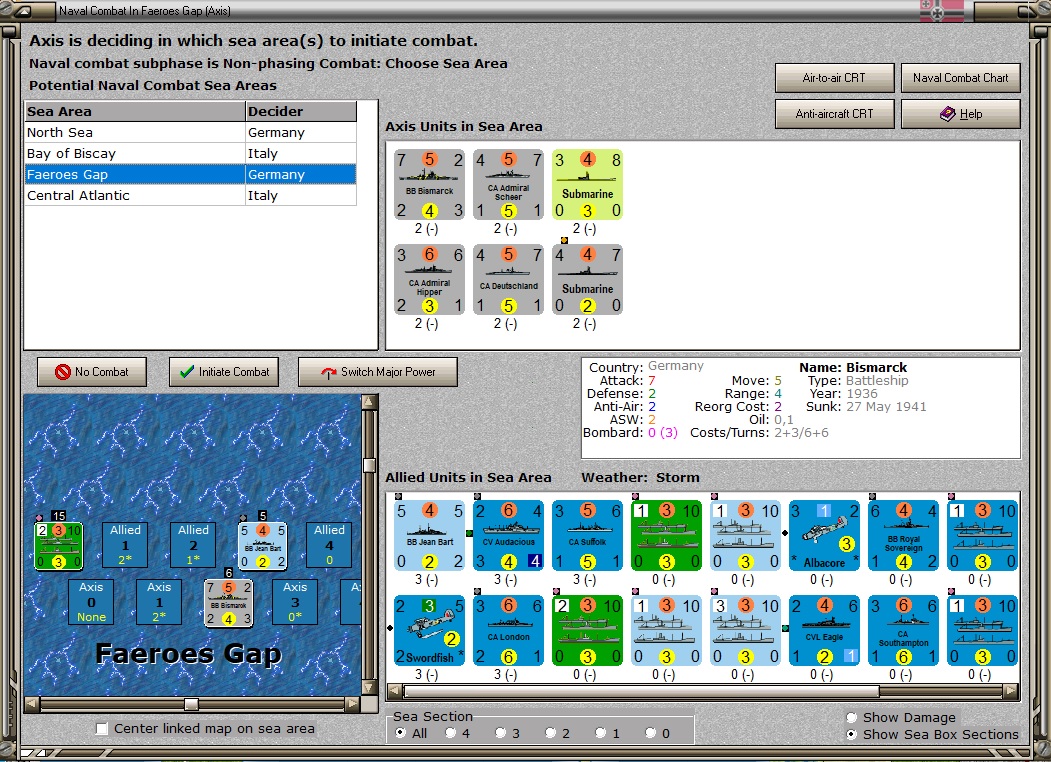Choose Show Sea Box Sections option
1051x762 pixels.
pos(852,735)
